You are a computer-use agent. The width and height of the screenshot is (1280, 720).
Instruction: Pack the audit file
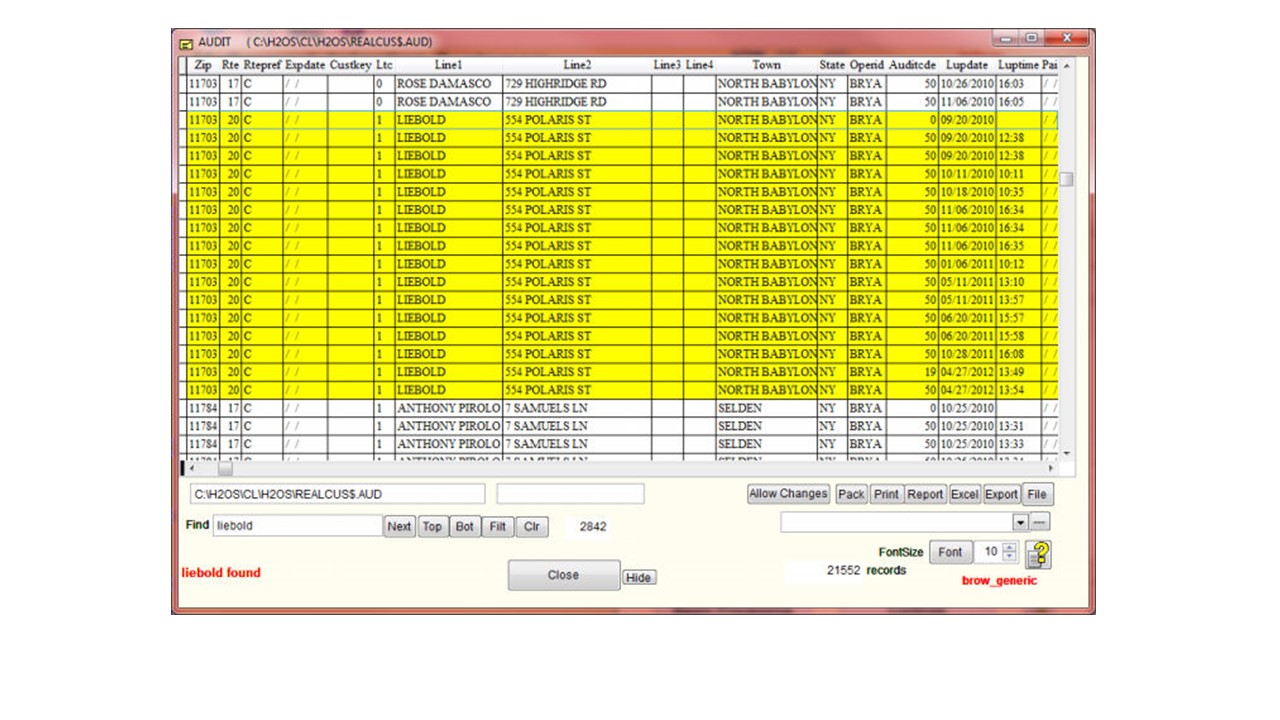point(851,494)
